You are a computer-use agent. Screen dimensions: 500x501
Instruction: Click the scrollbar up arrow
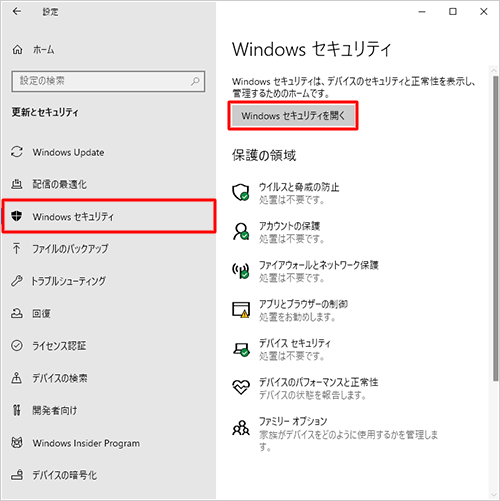pos(495,71)
